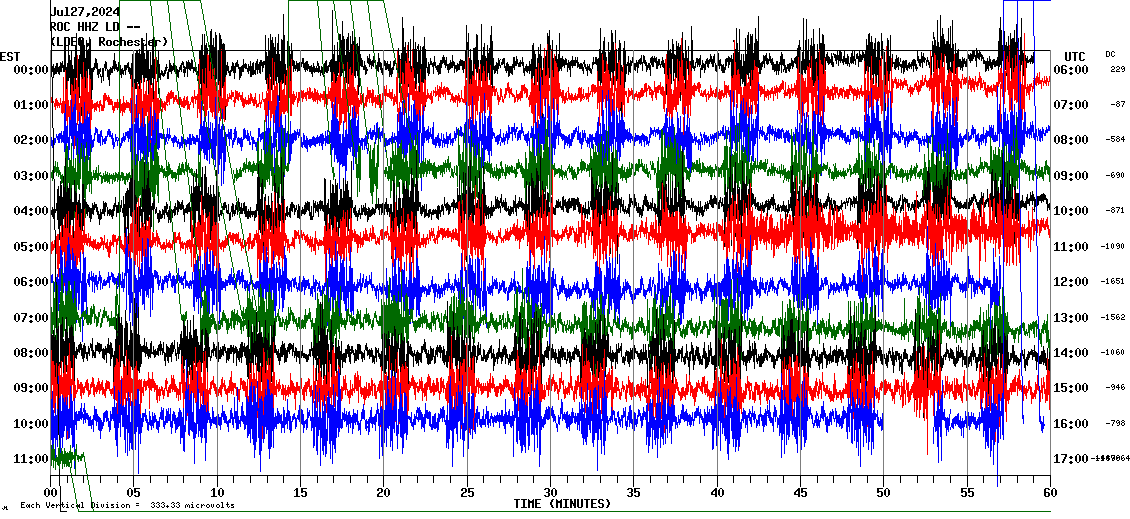Click the vertical division 333.33 microvolts note
Viewport: 1130px width, 519px height.
pyautogui.click(x=127, y=505)
